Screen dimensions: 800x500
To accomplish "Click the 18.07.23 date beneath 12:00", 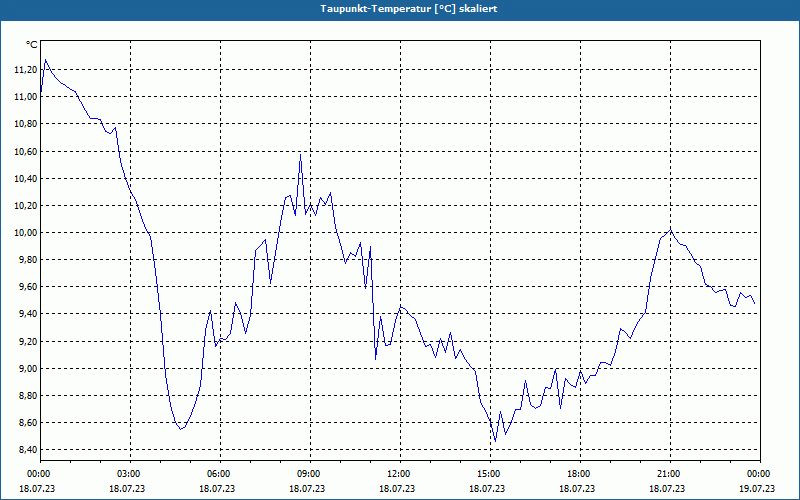I will point(397,488).
